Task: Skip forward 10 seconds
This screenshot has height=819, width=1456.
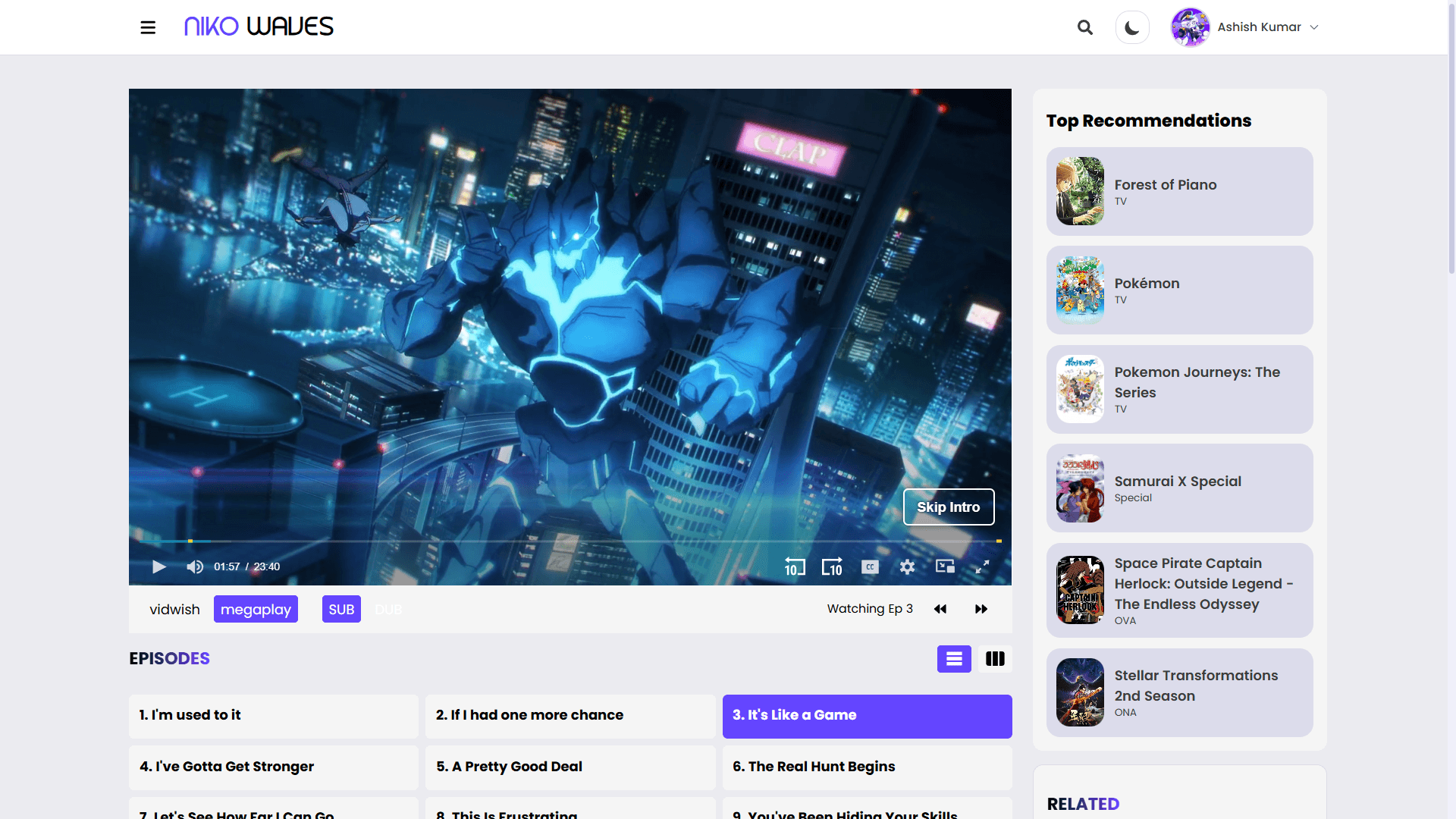Action: [x=832, y=566]
